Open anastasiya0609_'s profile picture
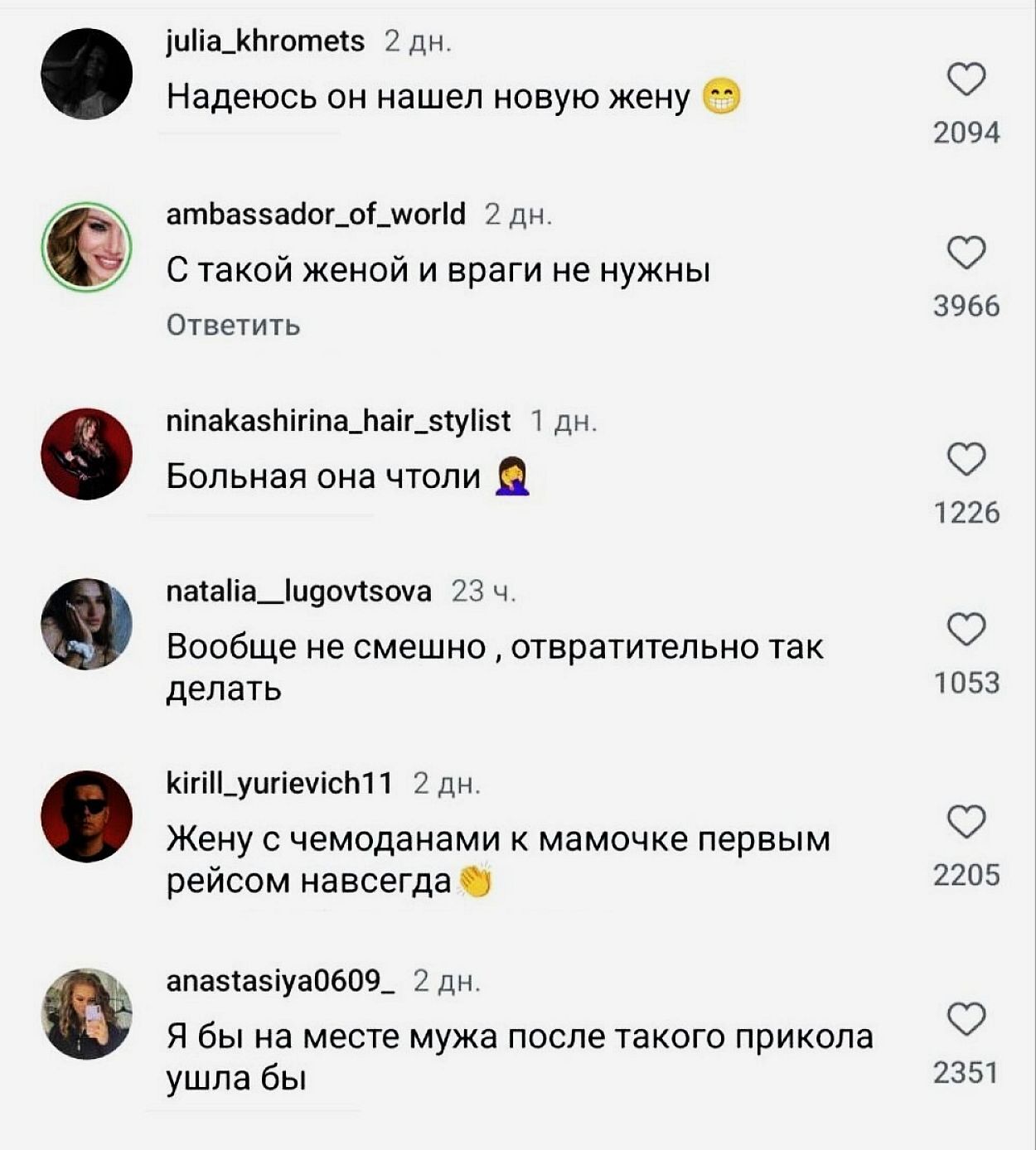 pyautogui.click(x=87, y=1013)
